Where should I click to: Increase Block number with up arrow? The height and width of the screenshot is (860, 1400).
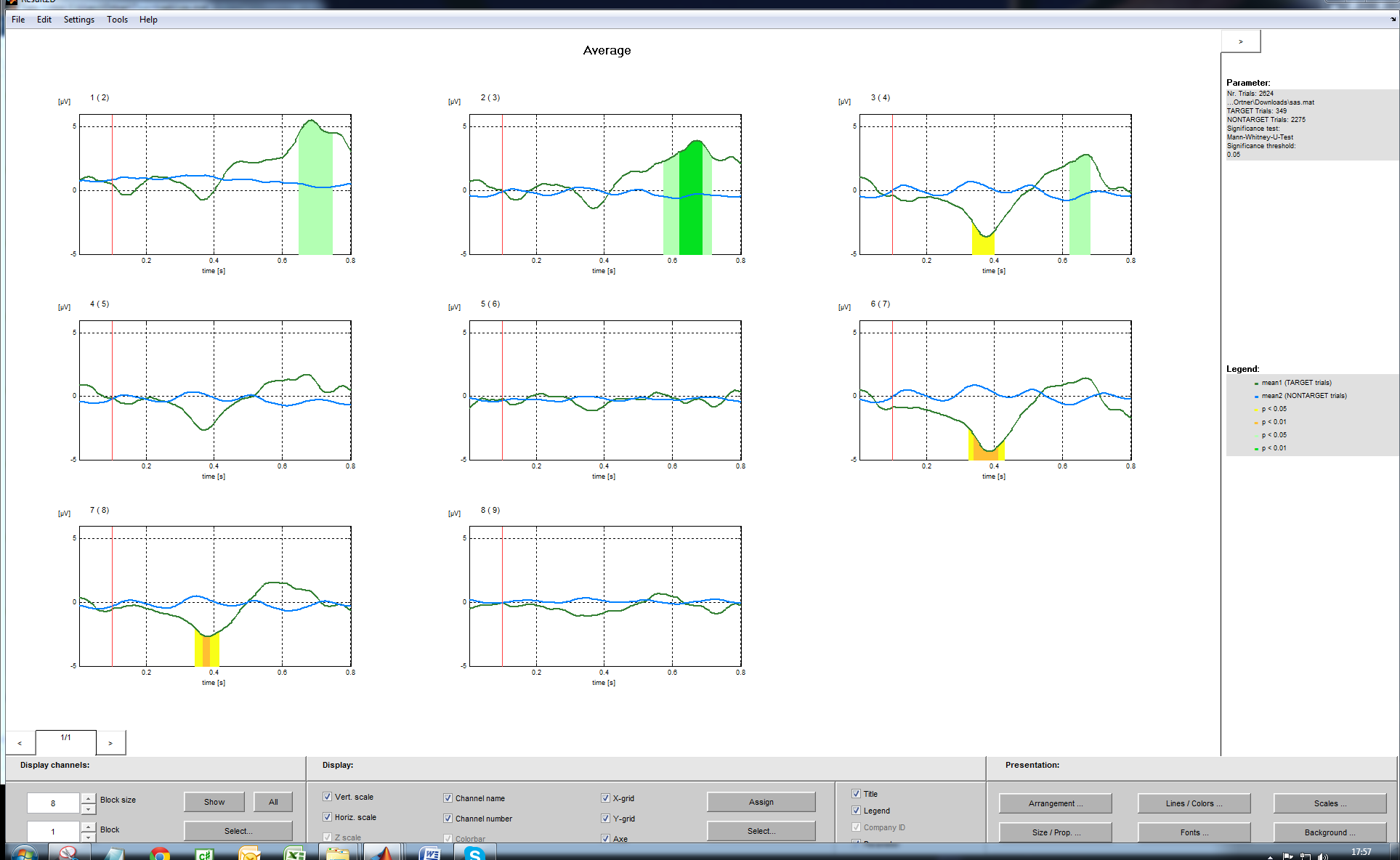coord(88,827)
